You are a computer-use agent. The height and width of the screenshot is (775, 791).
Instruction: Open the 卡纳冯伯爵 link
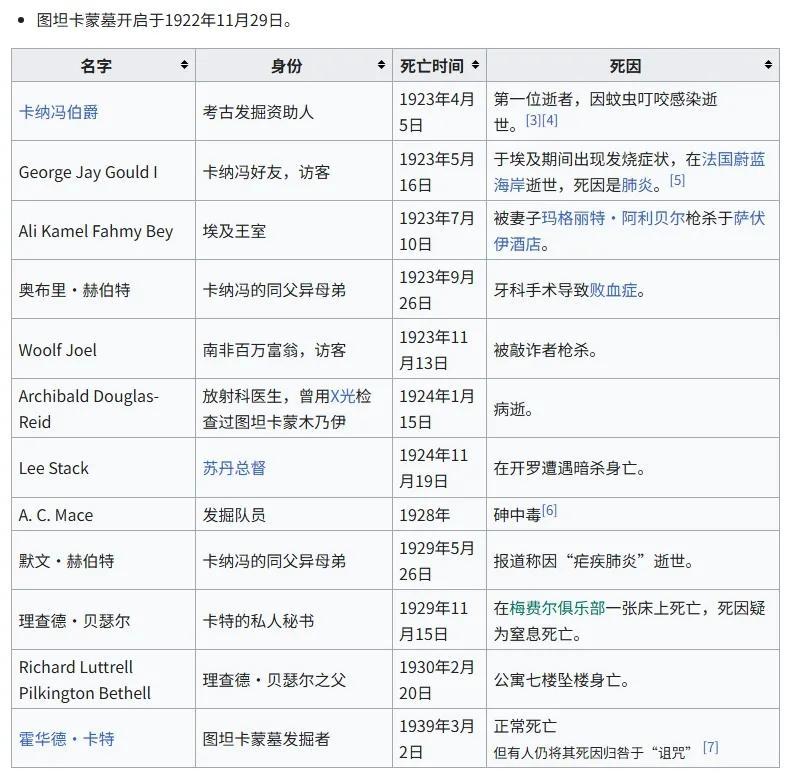(x=58, y=112)
